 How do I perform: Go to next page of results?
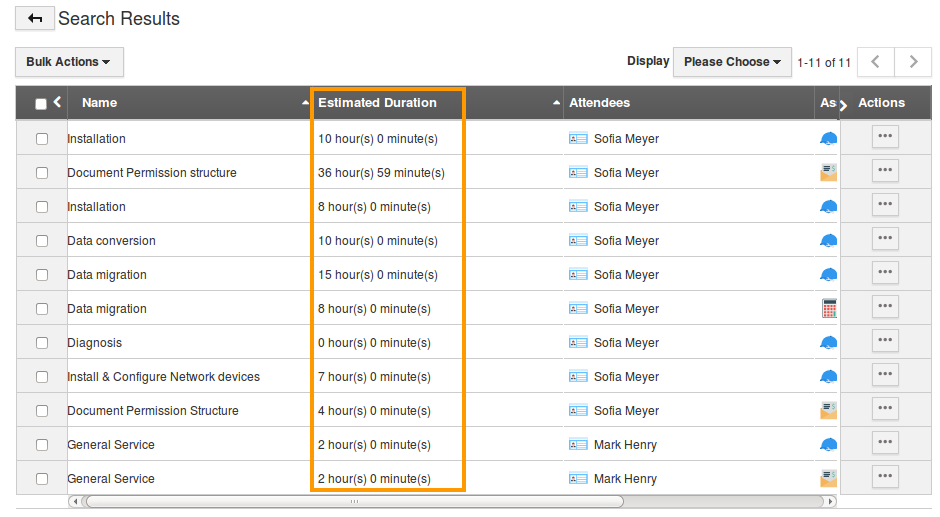(x=912, y=62)
